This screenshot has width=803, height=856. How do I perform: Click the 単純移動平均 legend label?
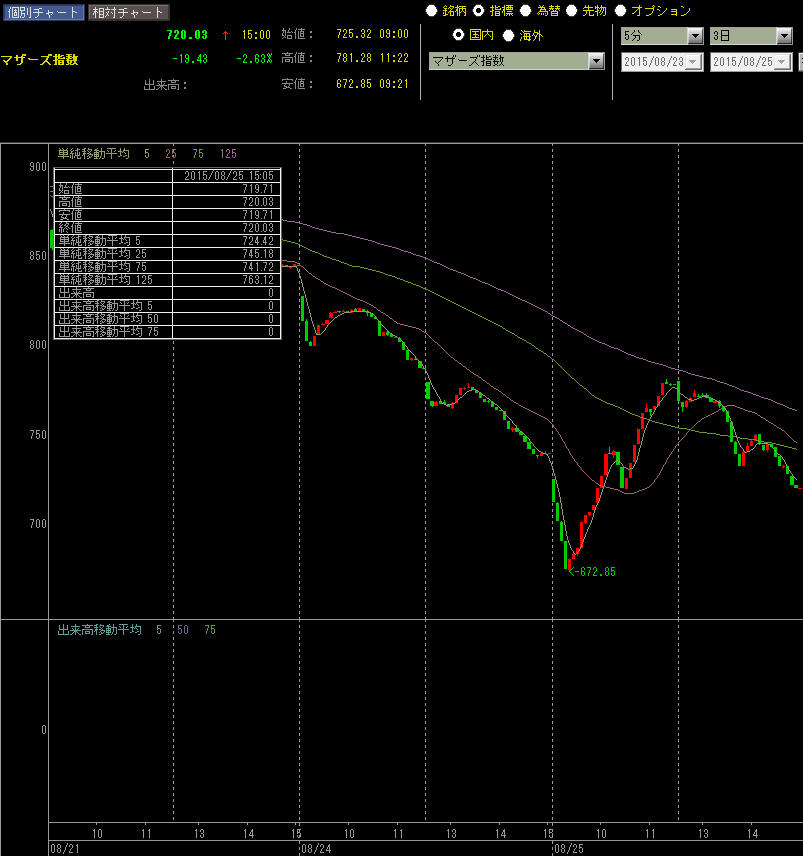coord(93,154)
